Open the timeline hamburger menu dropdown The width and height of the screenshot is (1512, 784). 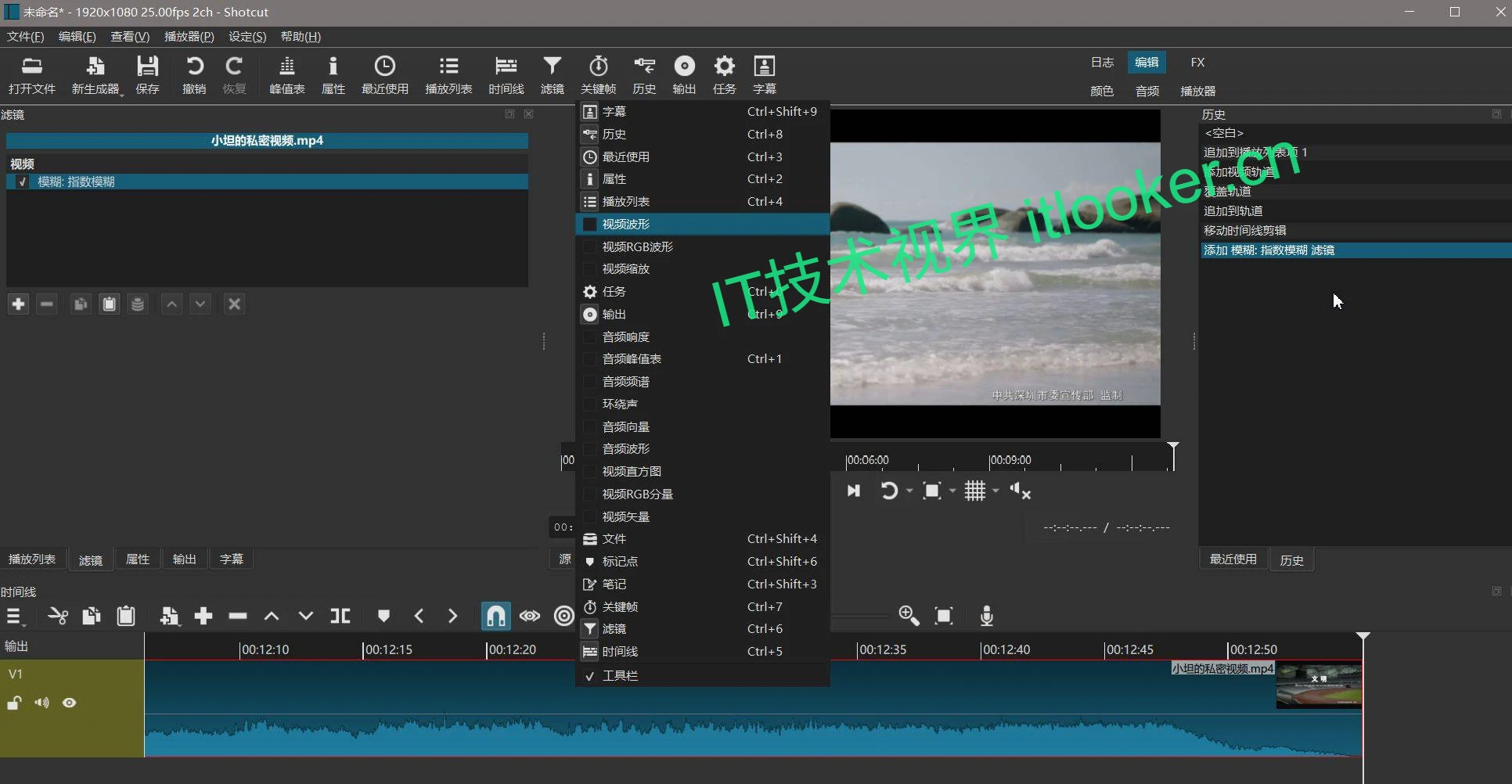16,617
